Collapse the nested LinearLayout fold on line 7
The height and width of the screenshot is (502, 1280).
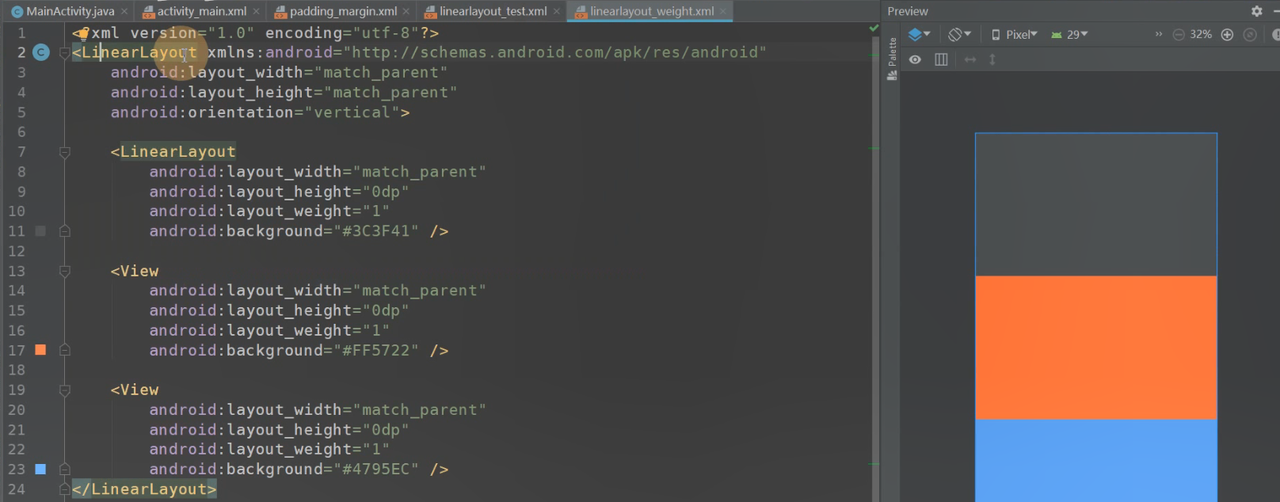[64, 152]
